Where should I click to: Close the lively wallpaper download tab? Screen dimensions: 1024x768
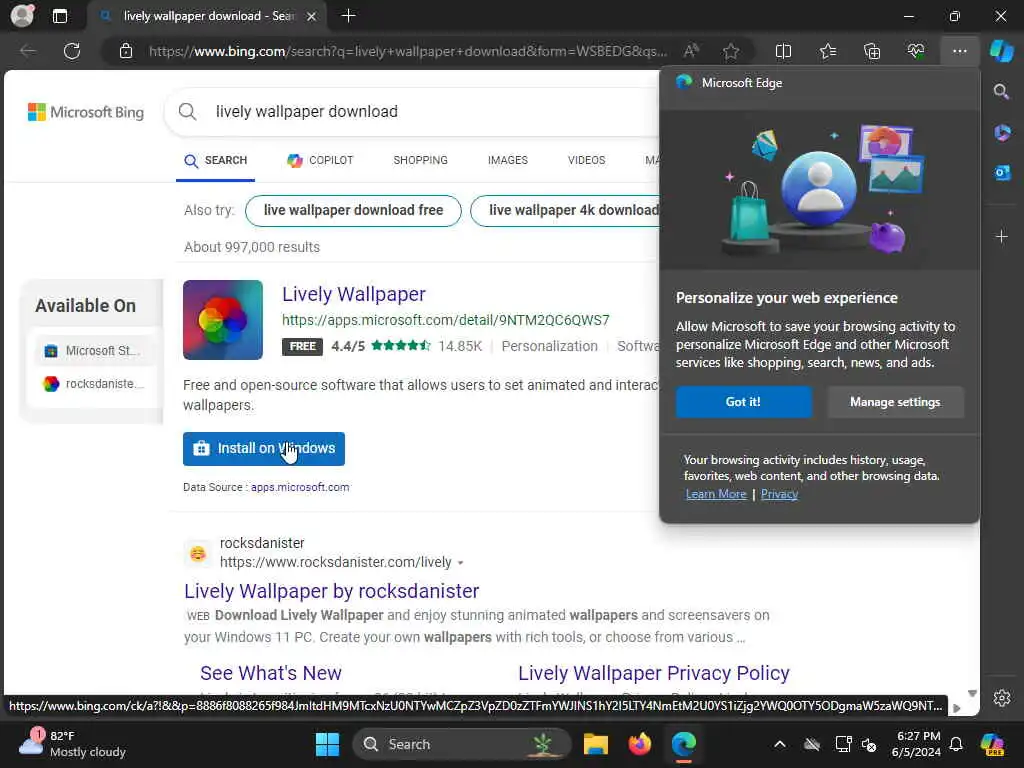(x=312, y=16)
